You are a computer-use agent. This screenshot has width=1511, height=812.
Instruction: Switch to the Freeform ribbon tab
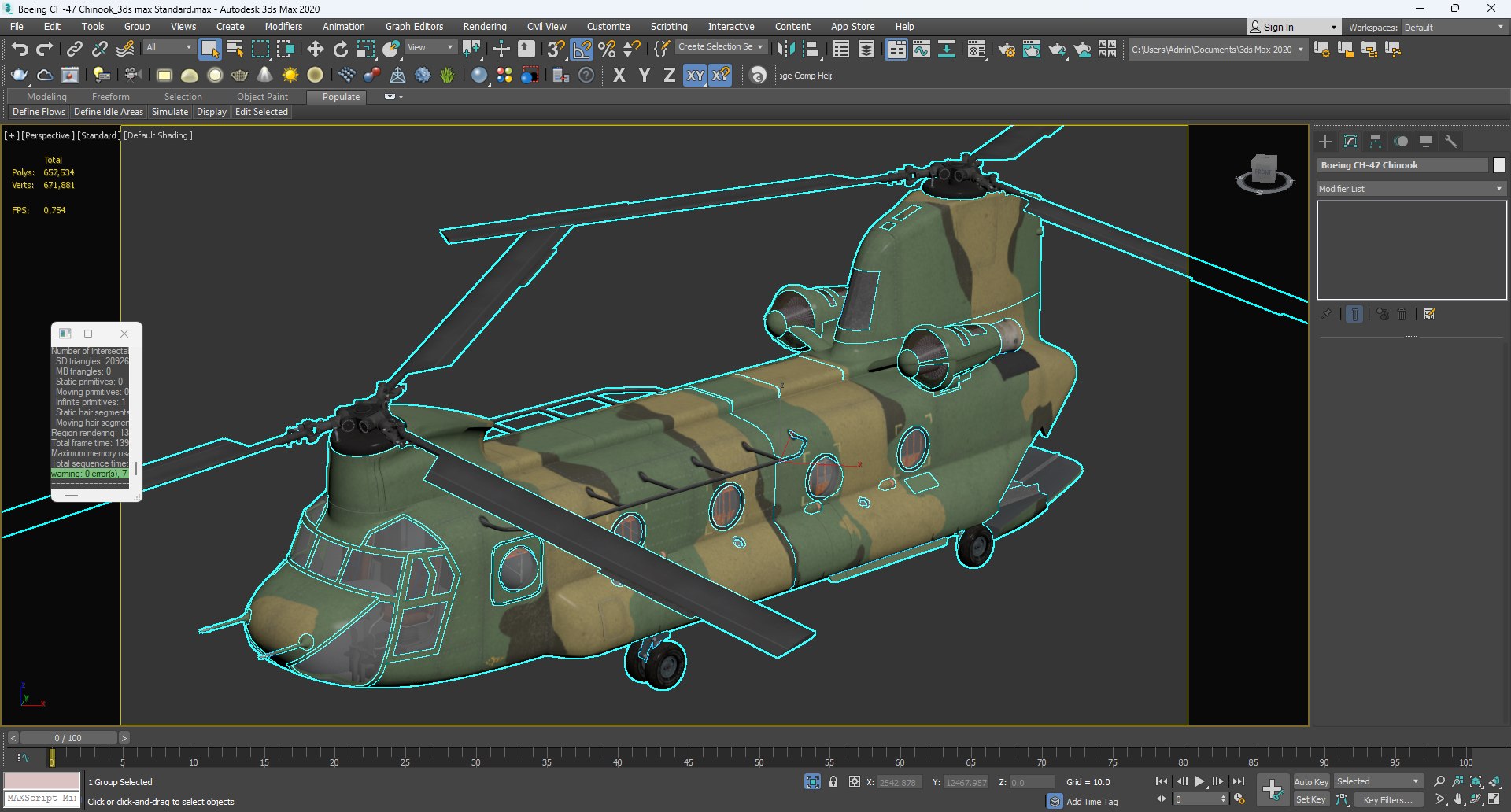tap(111, 97)
